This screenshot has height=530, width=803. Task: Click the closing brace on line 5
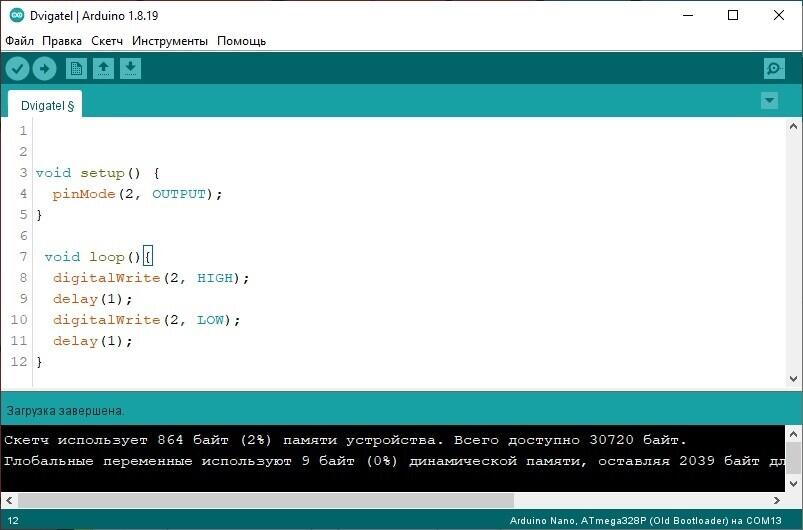[39, 215]
